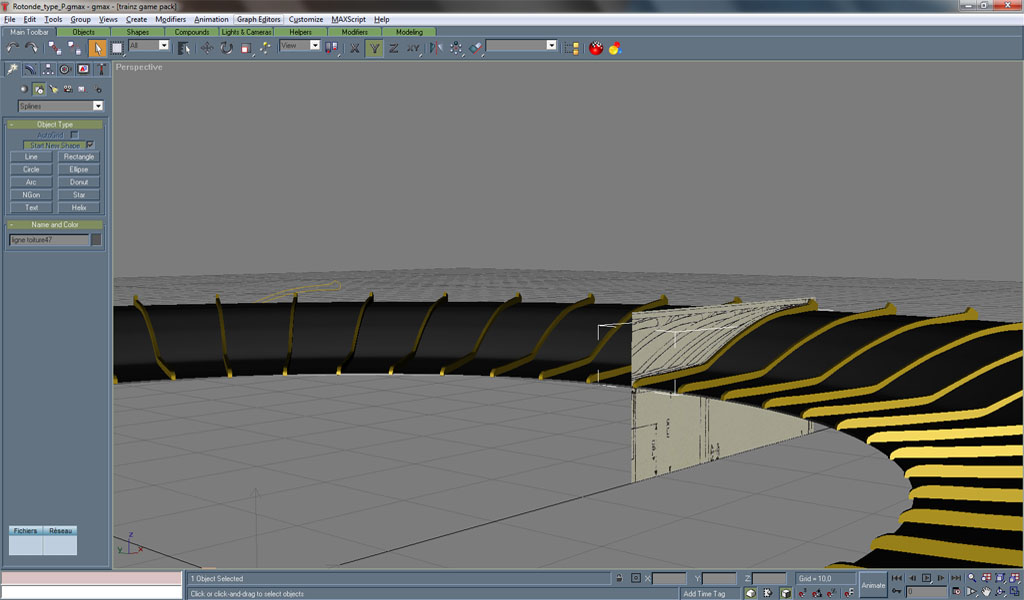Open the Splines category dropdown
The height and width of the screenshot is (600, 1024).
click(x=98, y=106)
